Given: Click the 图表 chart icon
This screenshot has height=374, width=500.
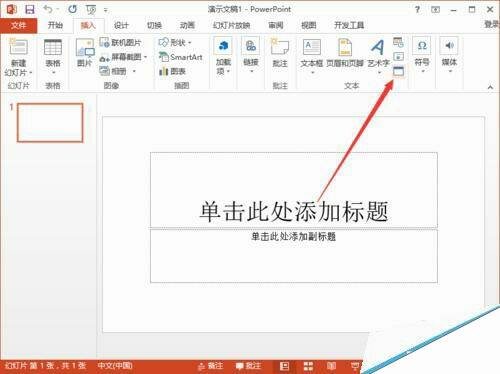Looking at the screenshot, I should [172, 71].
